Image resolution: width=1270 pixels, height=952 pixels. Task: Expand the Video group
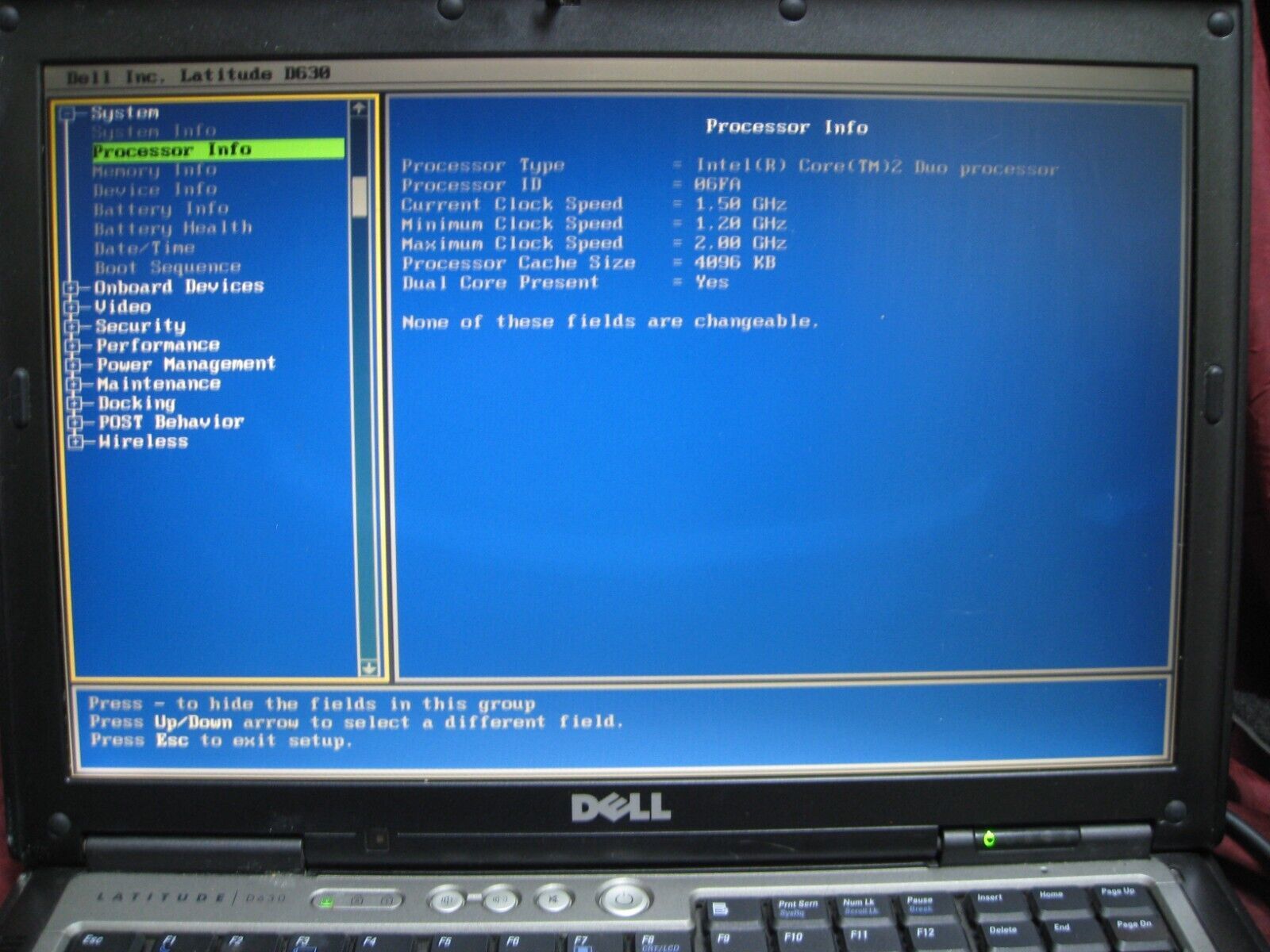click(x=71, y=307)
